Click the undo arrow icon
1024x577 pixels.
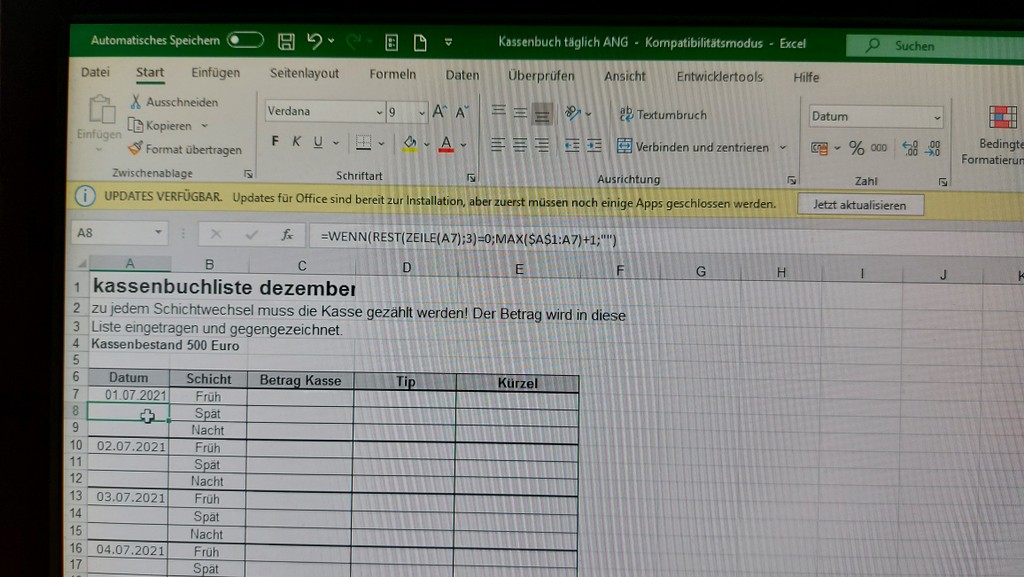pos(314,41)
